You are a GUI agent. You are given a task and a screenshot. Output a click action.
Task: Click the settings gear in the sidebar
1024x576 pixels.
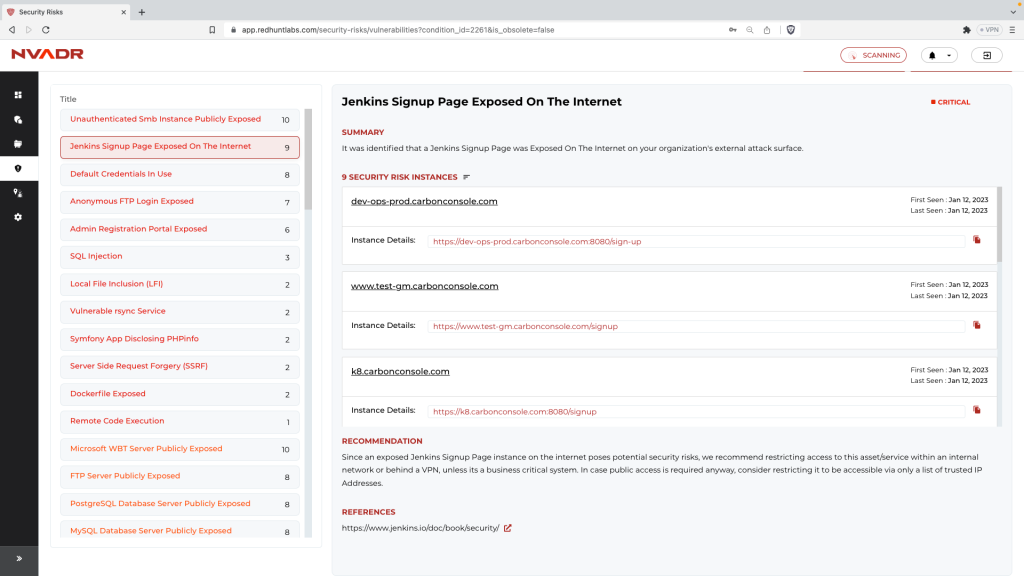[18, 217]
